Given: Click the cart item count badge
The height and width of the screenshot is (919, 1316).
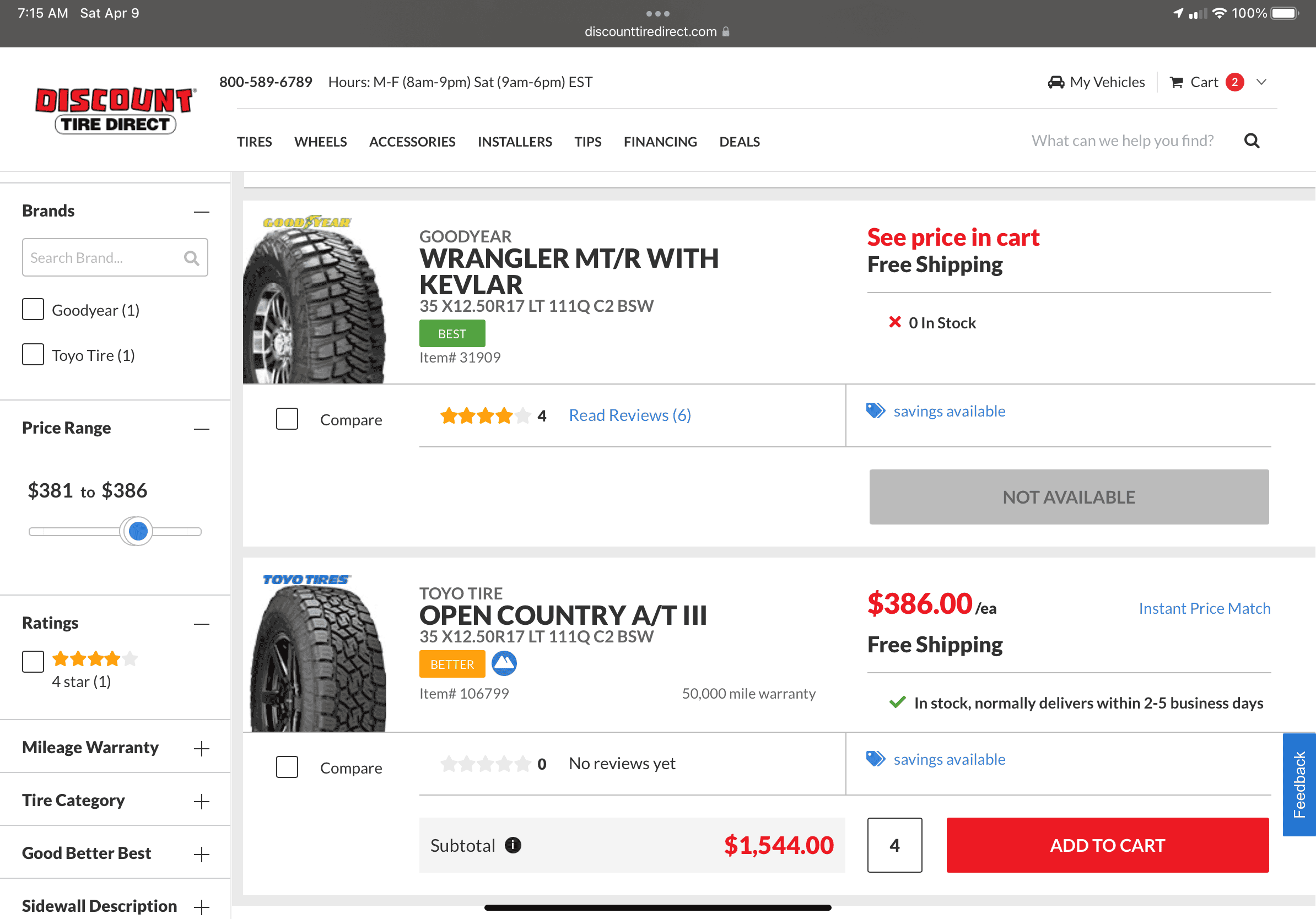Looking at the screenshot, I should (1234, 83).
